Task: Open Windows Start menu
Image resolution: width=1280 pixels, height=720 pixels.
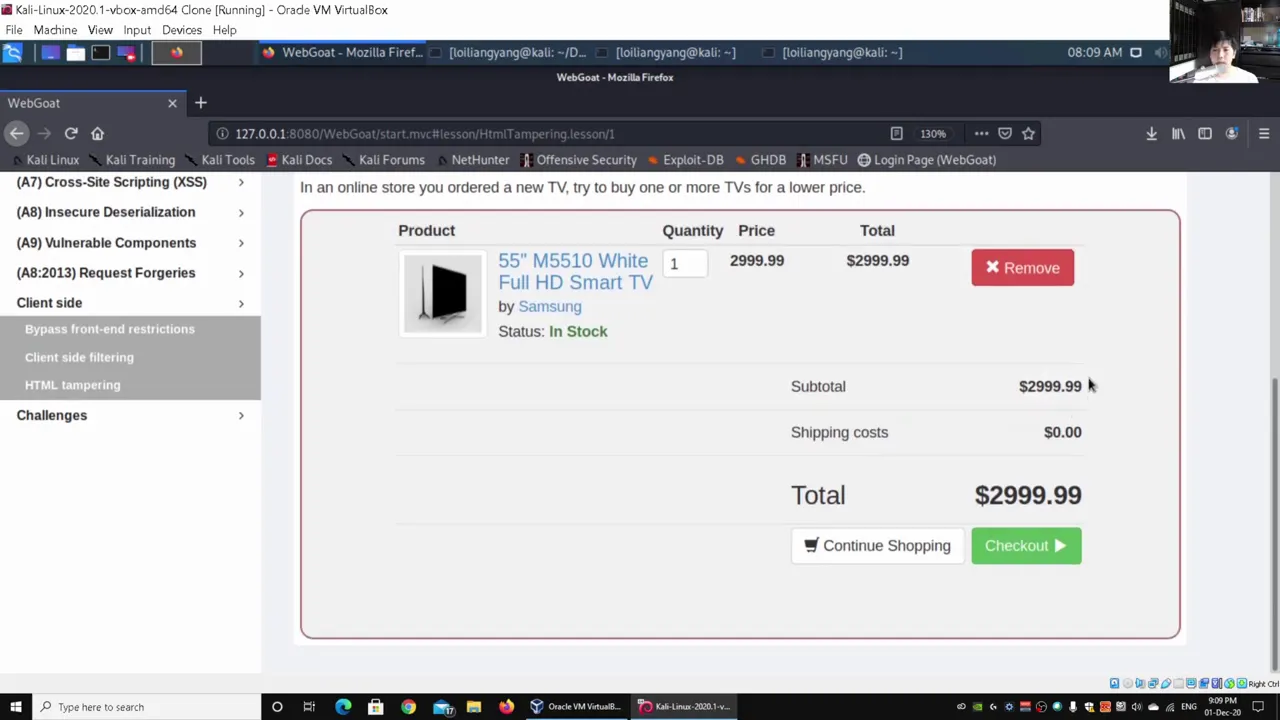Action: pos(16,707)
